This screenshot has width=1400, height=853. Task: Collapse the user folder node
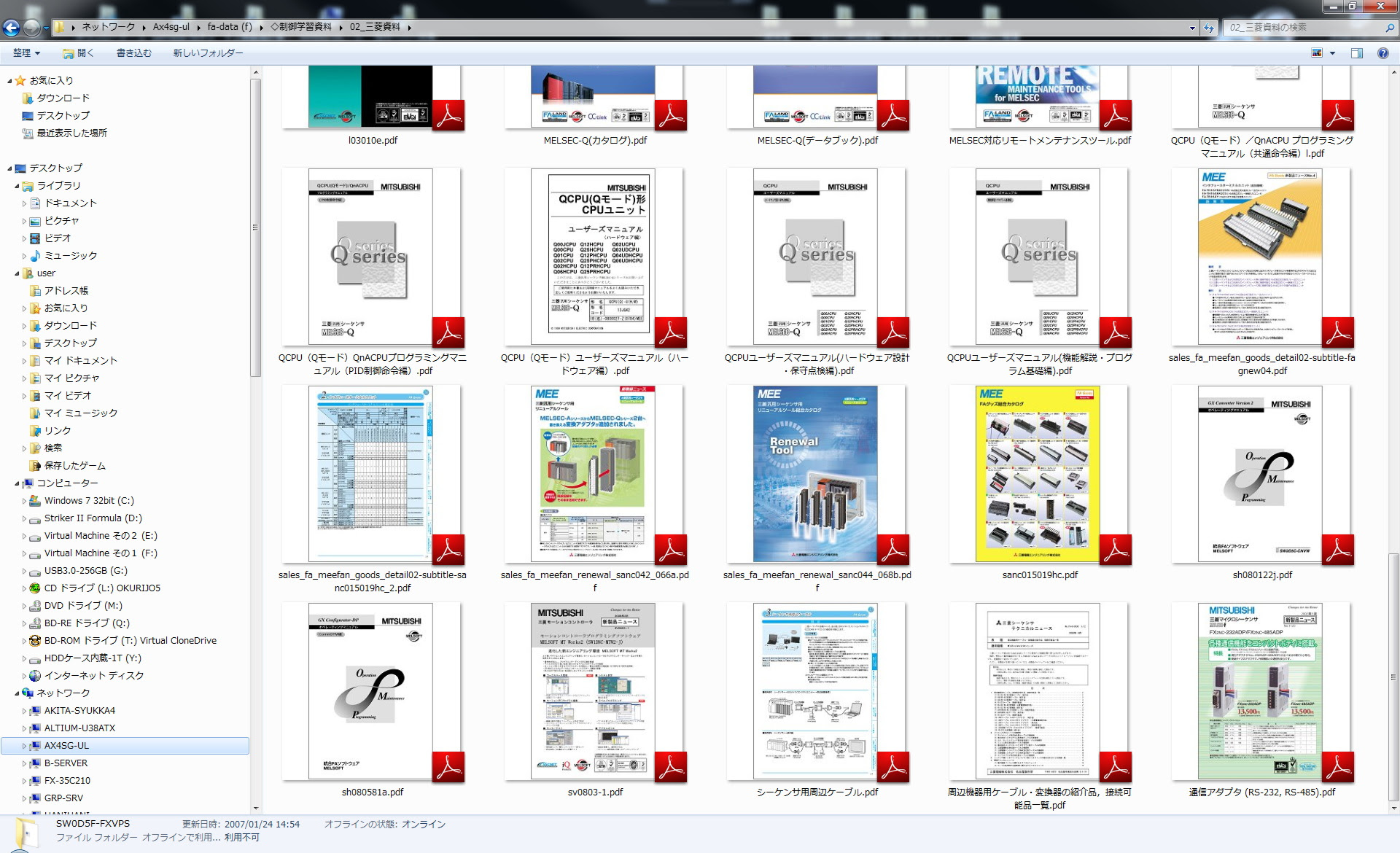pos(17,273)
